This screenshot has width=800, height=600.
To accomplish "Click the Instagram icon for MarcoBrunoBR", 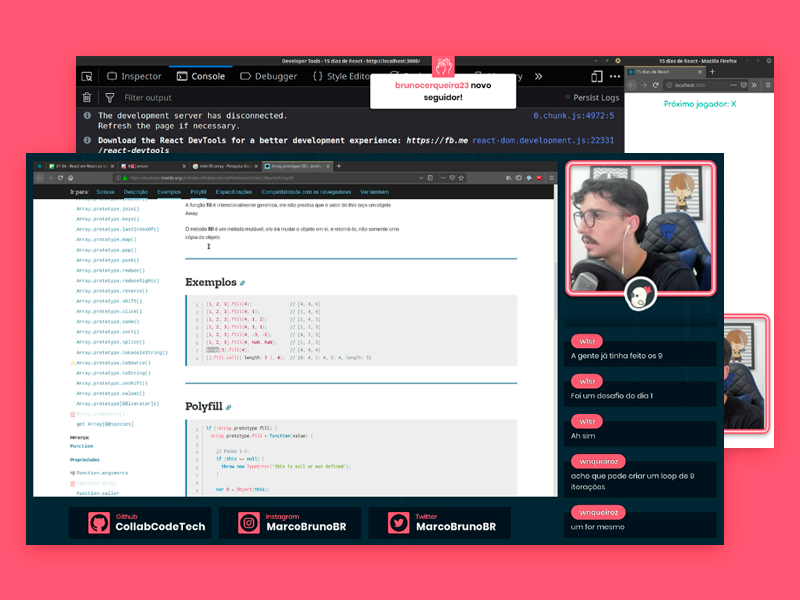I will (249, 523).
